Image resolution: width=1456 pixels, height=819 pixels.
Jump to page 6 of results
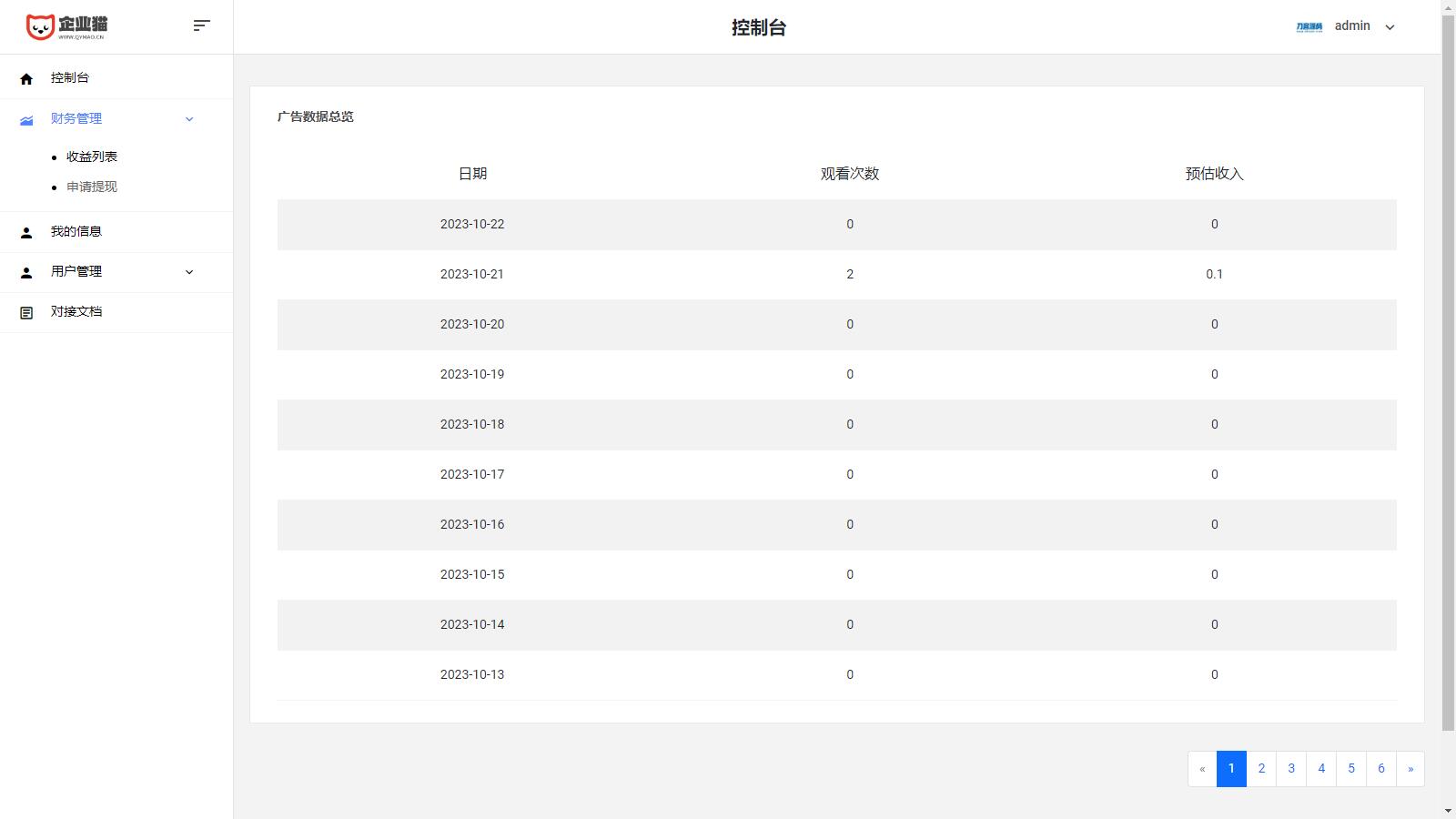click(1380, 769)
